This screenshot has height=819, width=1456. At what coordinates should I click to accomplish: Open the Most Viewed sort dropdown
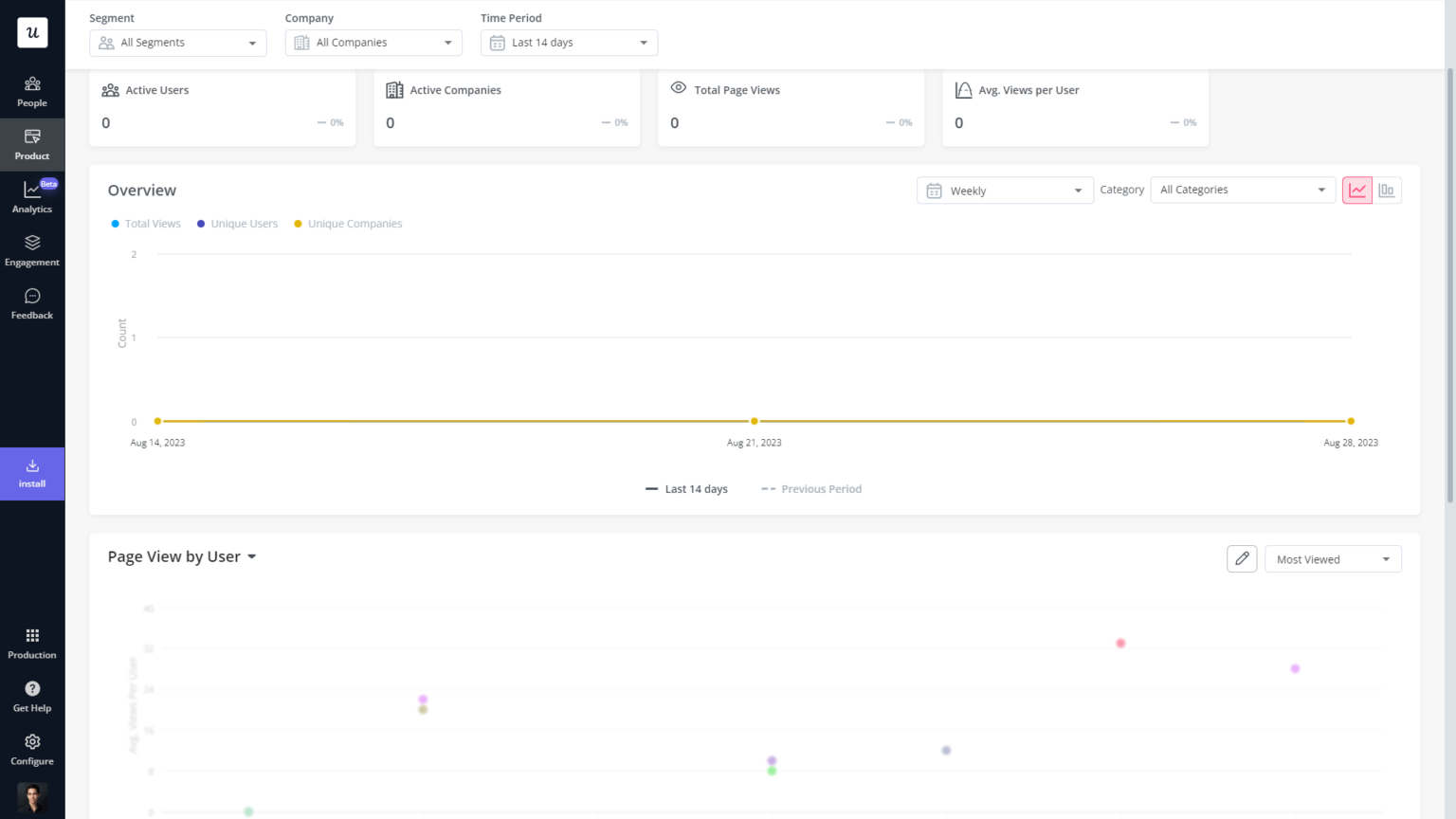pos(1332,558)
